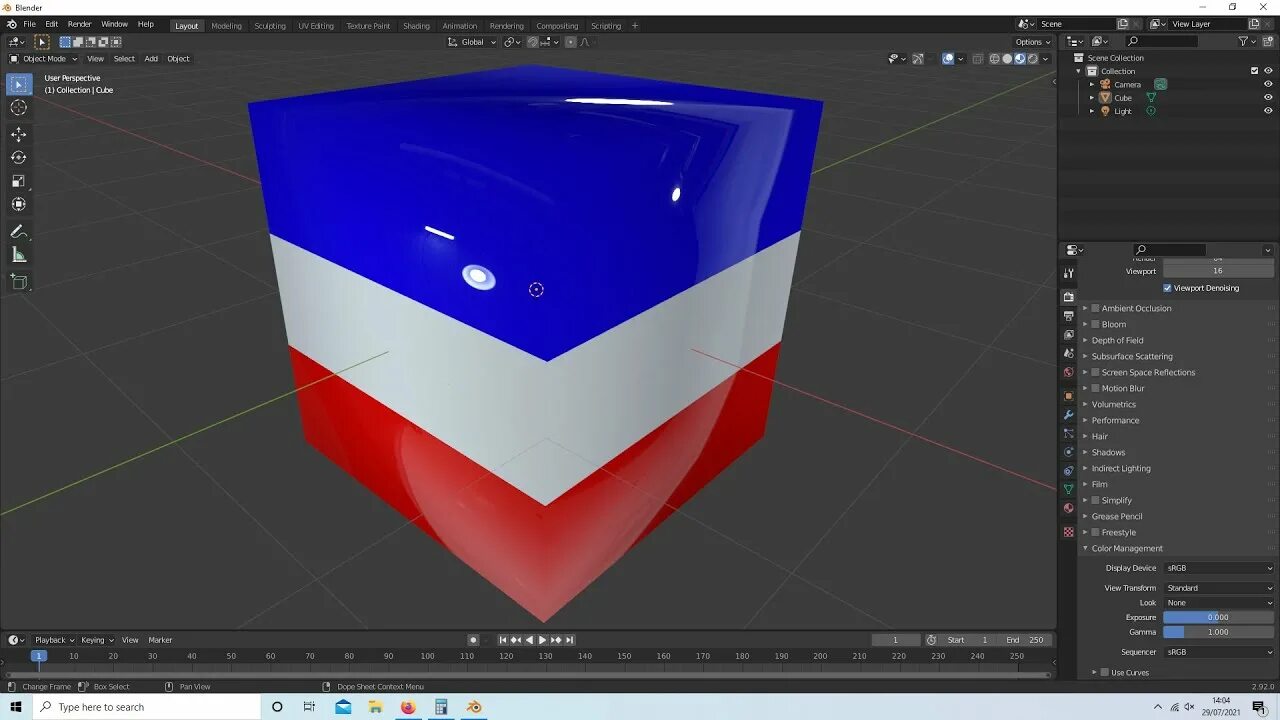The height and width of the screenshot is (720, 1280).
Task: Open Firefox from the taskbar
Action: [408, 707]
